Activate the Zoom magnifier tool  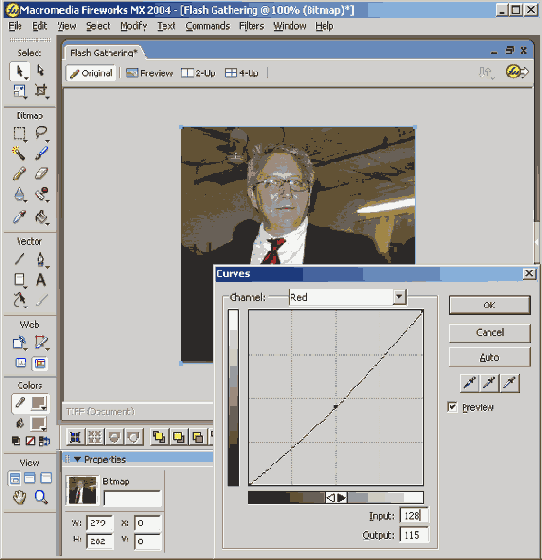[41, 497]
